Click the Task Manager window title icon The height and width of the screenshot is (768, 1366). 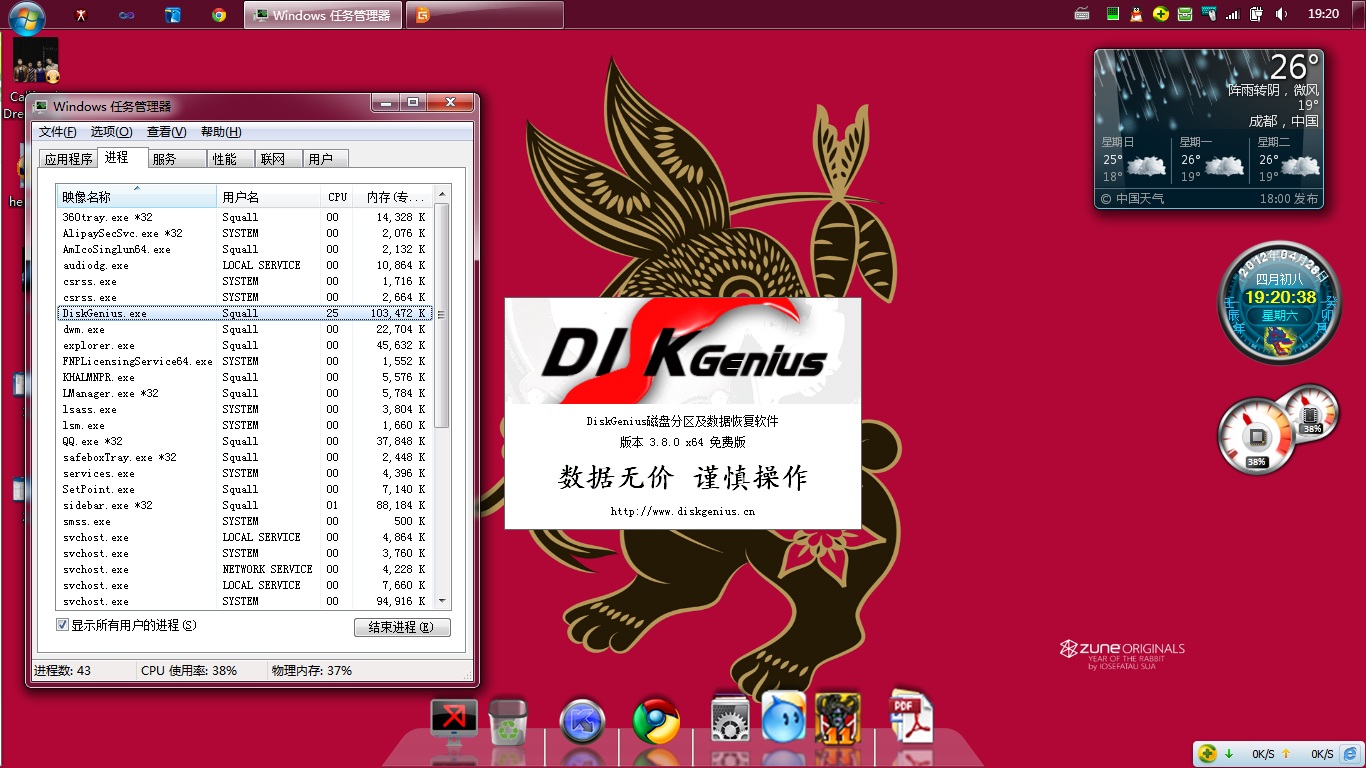[41, 106]
